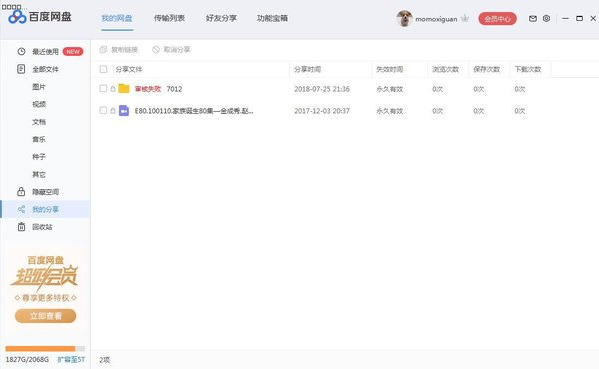Switch to the 功能宝箱 tab

pos(272,18)
